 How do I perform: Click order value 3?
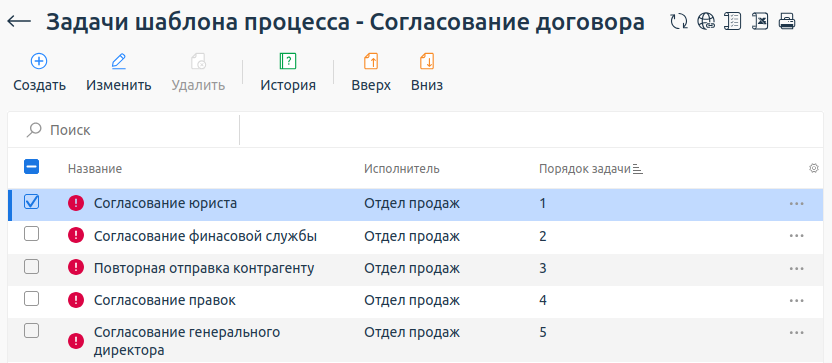(543, 268)
